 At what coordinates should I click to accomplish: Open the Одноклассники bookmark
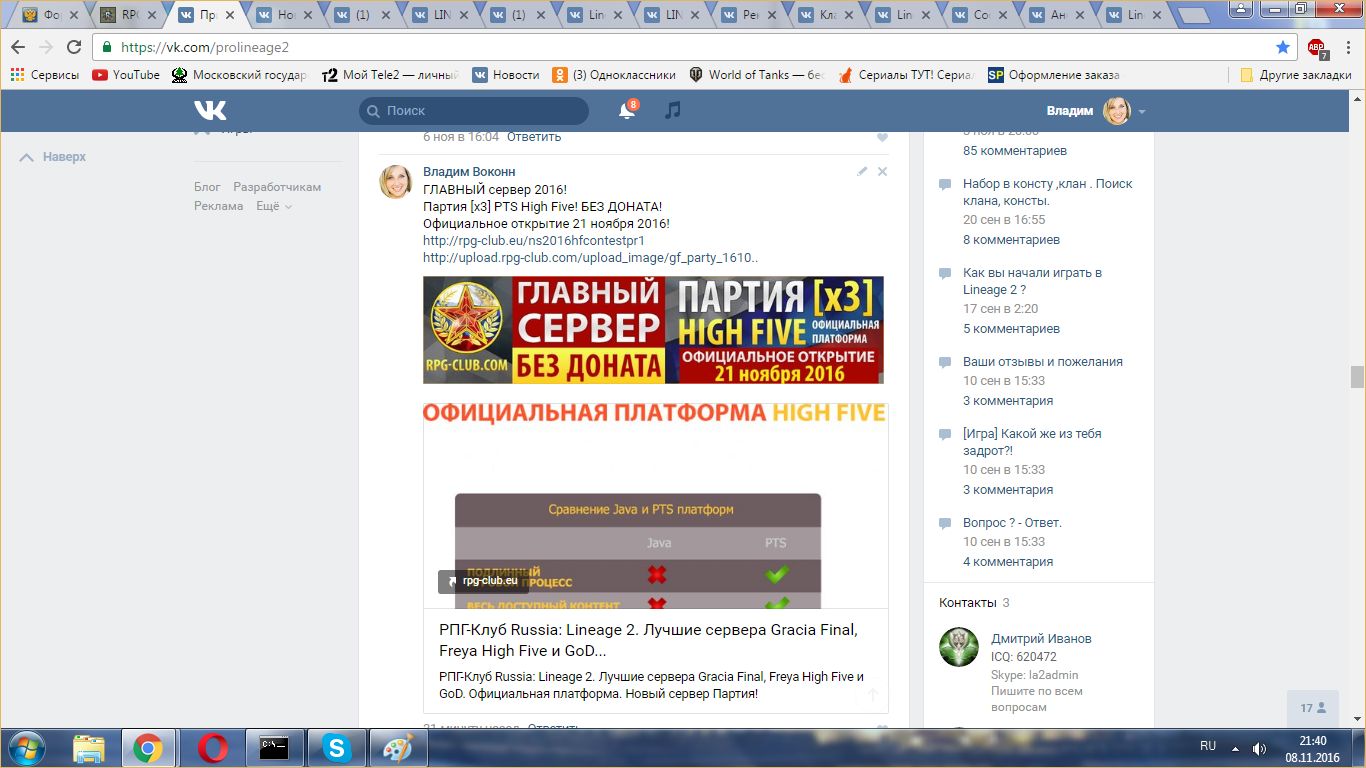click(x=614, y=75)
